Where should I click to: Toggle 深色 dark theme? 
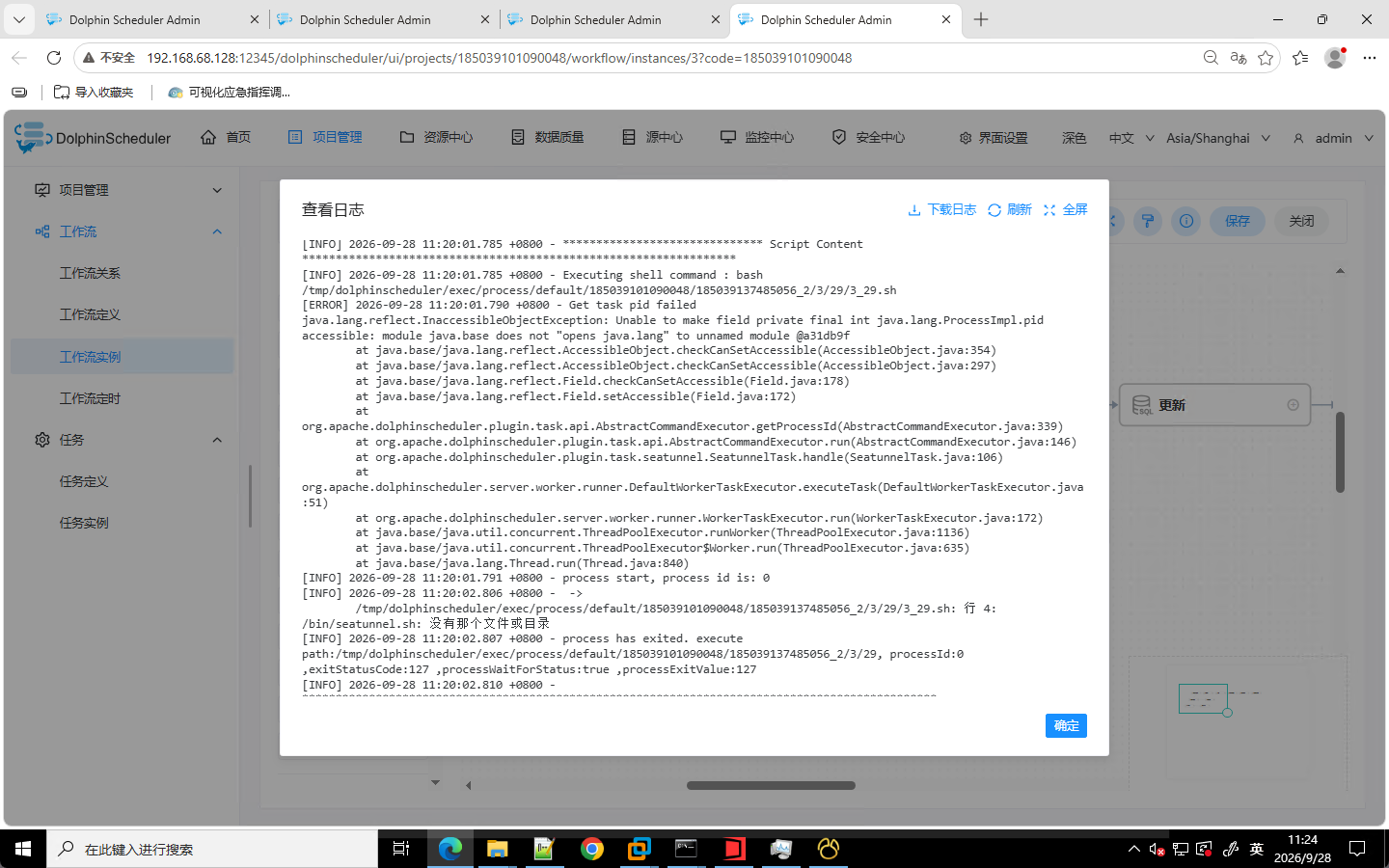[1074, 138]
